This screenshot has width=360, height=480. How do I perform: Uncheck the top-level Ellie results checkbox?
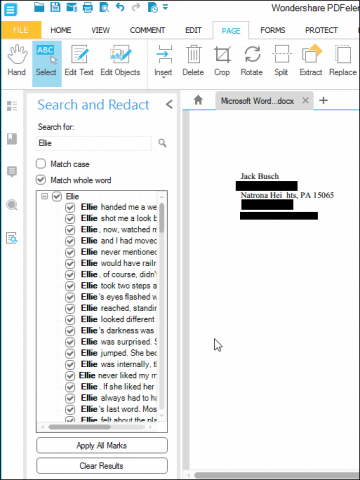(57, 196)
